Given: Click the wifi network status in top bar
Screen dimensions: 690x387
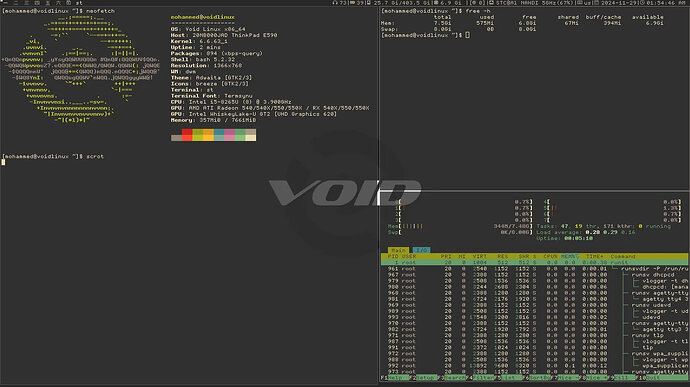Looking at the screenshot, I should 532,3.
